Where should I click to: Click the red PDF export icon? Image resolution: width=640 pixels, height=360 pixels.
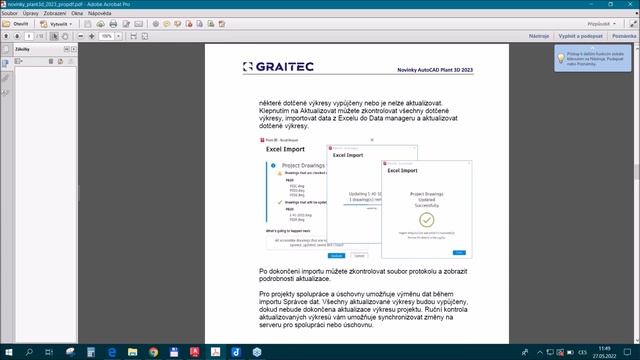(x=189, y=24)
